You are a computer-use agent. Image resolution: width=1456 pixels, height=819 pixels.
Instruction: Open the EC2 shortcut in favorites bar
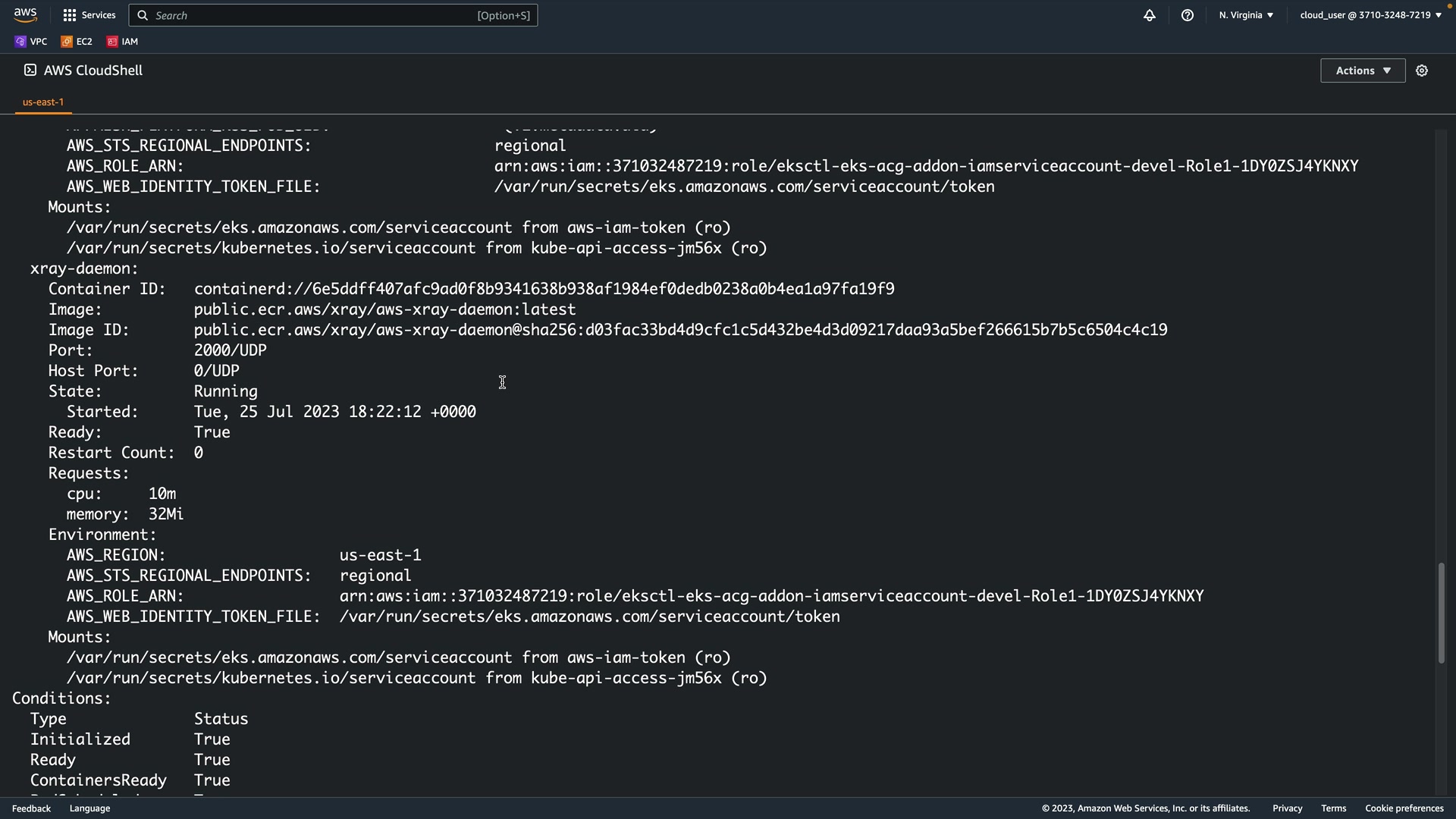pos(77,42)
